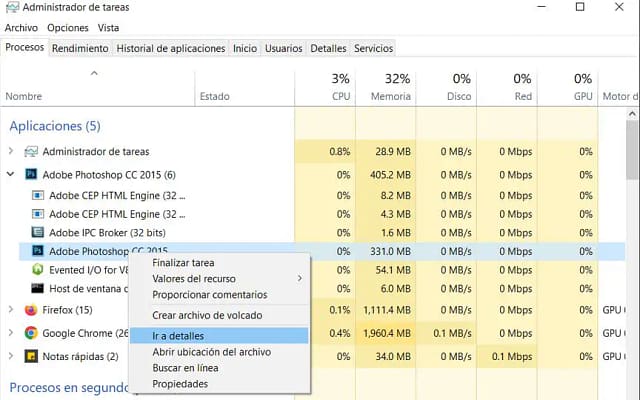
Task: Select the Procesos tab
Action: tap(24, 47)
